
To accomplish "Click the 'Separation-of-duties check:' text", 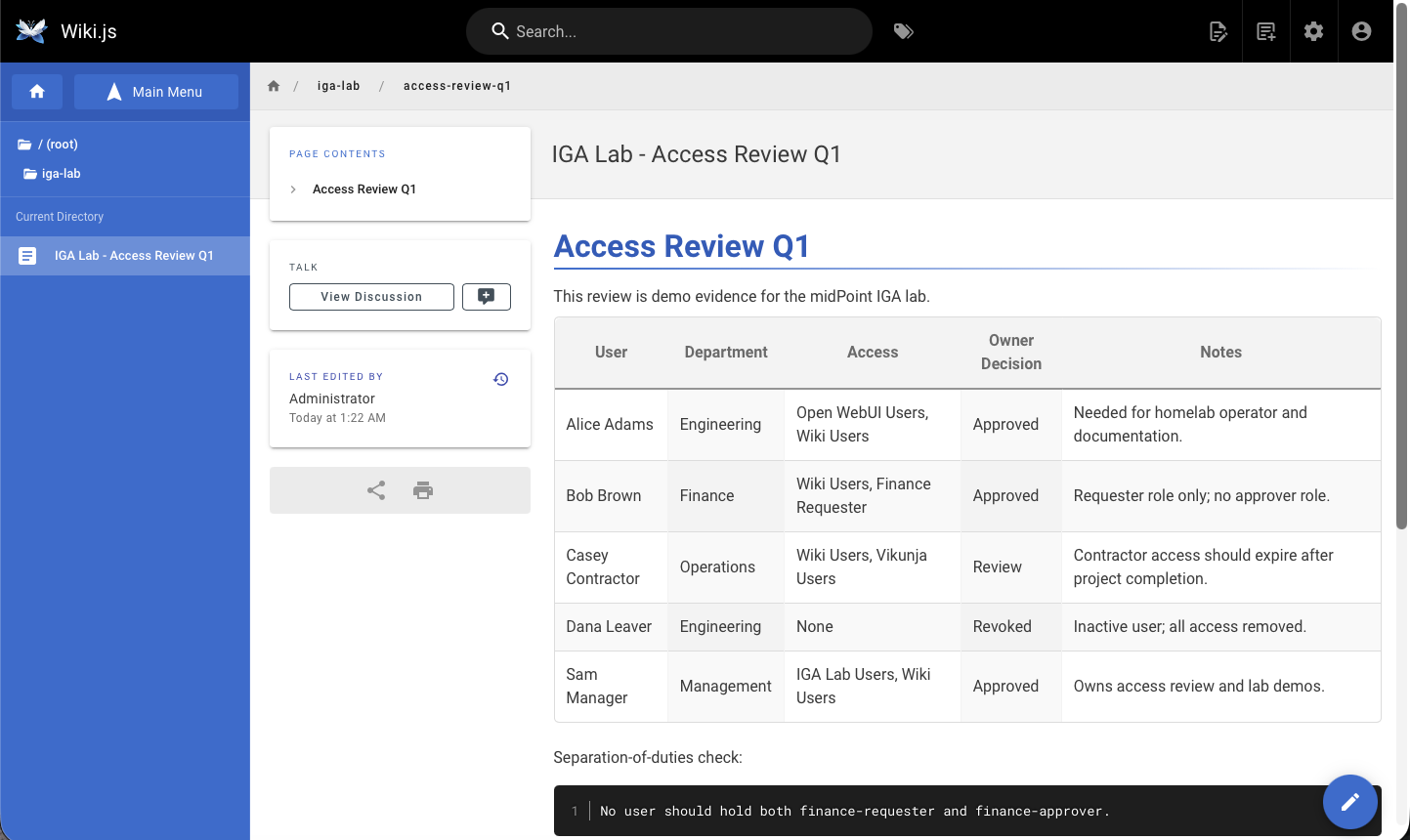I will tap(648, 758).
